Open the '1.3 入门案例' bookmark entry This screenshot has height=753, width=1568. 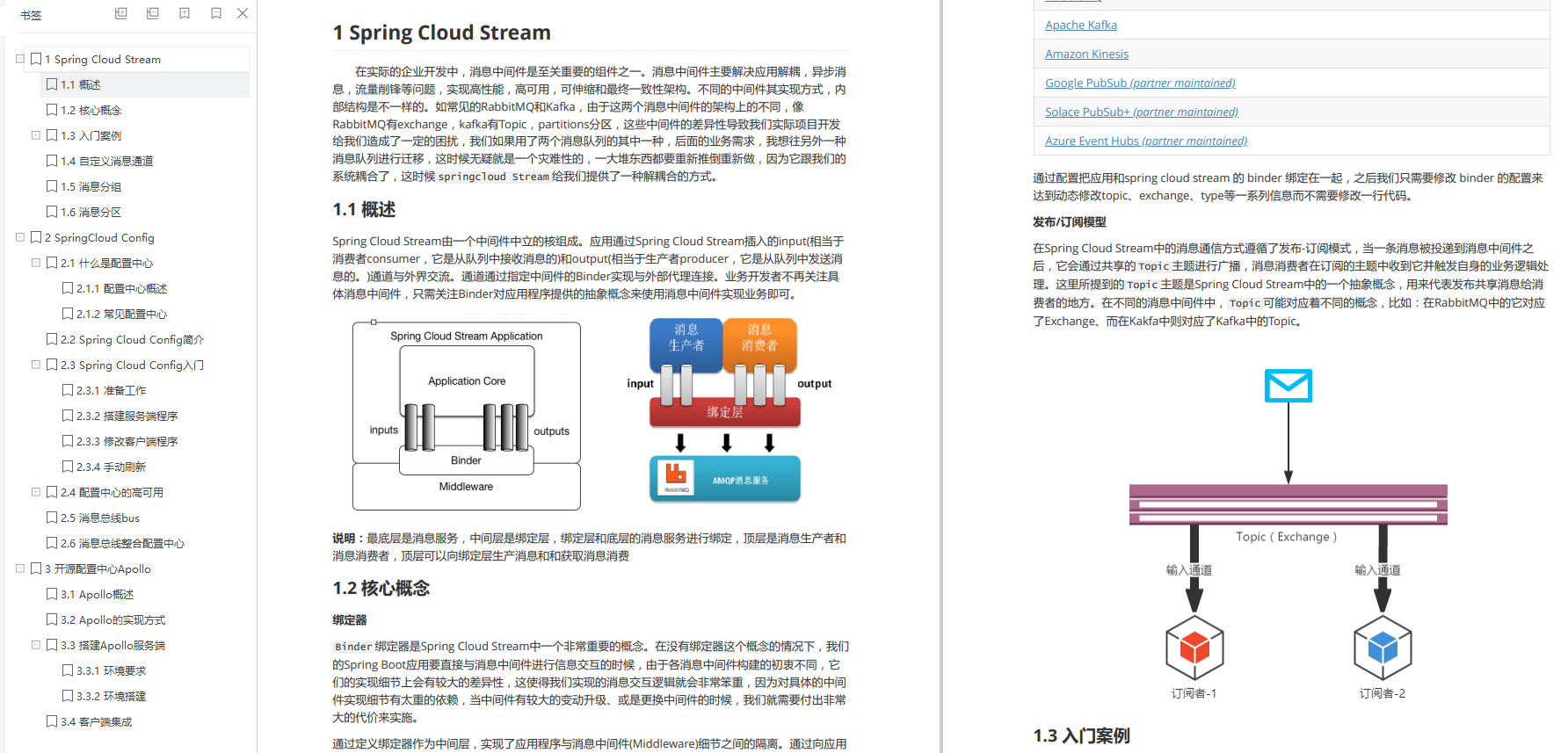91,135
